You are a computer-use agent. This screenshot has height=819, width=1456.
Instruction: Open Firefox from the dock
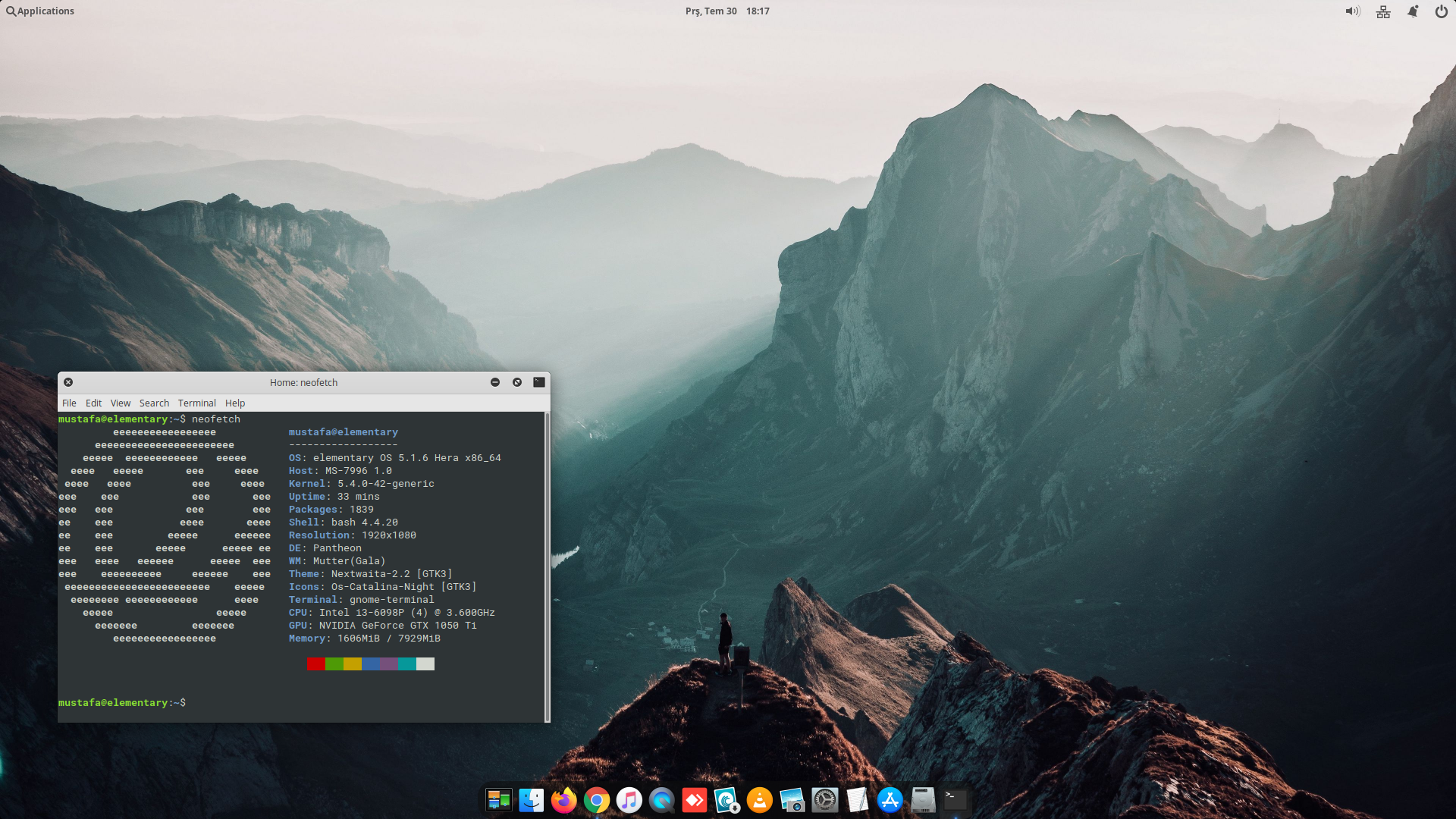click(x=563, y=800)
